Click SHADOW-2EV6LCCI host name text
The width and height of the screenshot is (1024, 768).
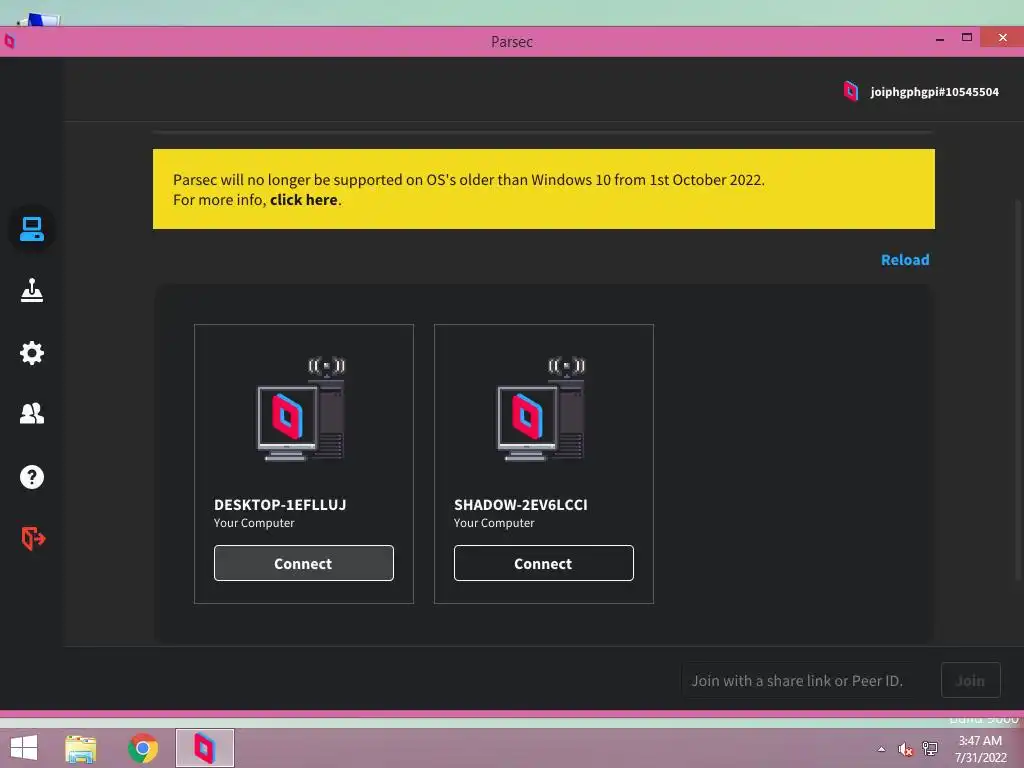pos(520,505)
